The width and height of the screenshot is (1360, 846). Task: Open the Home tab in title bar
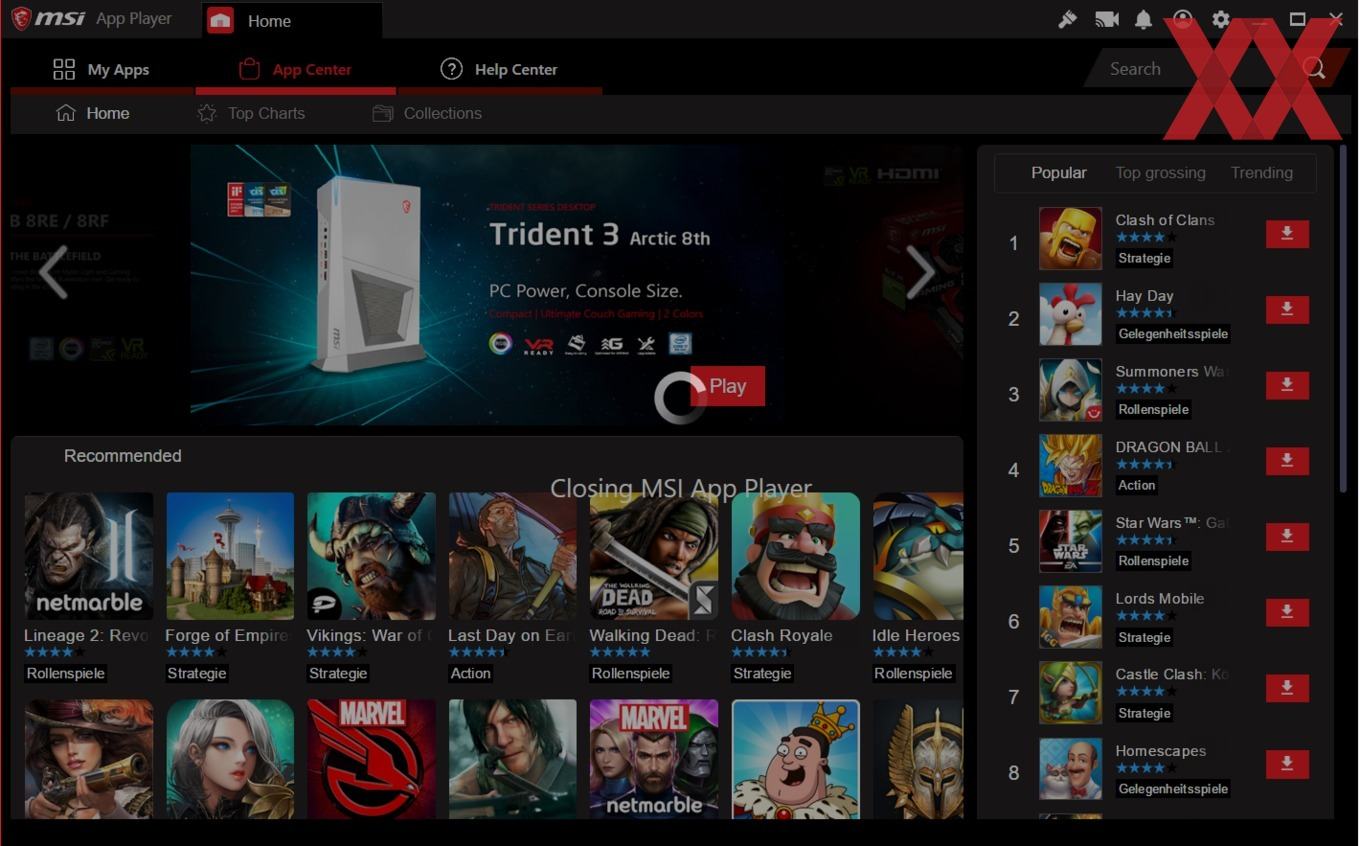pos(291,20)
